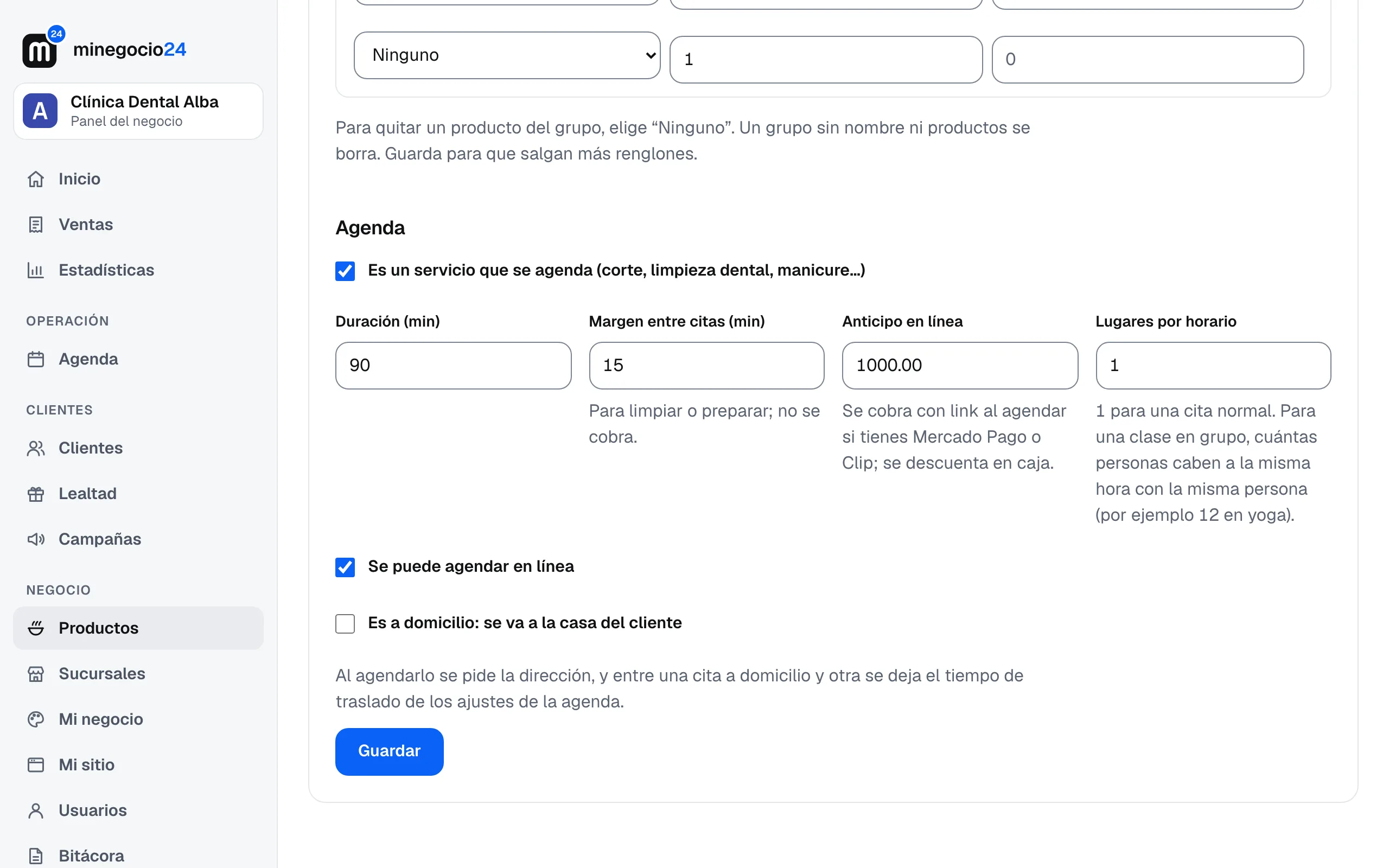Screen dimensions: 1389x868
Task: Go to Ventas section
Action: [138, 225]
